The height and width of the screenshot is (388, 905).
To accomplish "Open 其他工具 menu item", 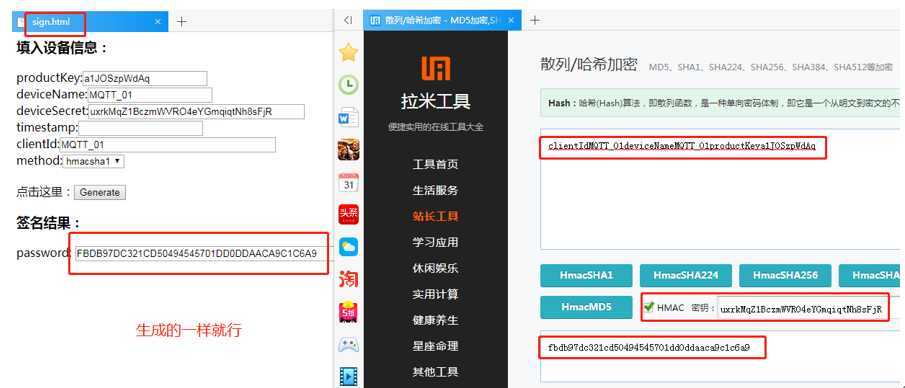I will pyautogui.click(x=436, y=371).
